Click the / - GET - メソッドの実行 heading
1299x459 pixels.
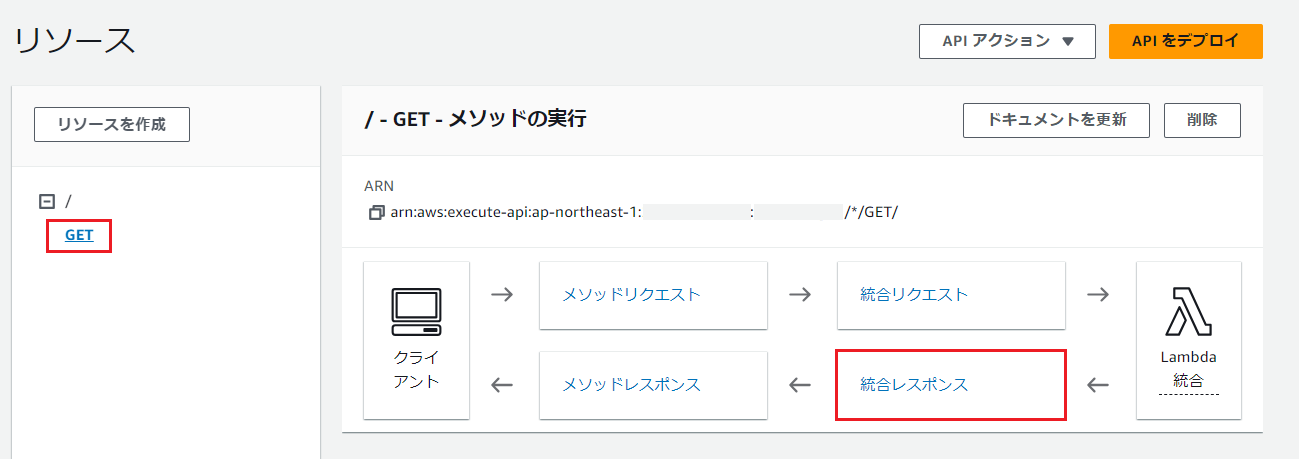point(475,120)
